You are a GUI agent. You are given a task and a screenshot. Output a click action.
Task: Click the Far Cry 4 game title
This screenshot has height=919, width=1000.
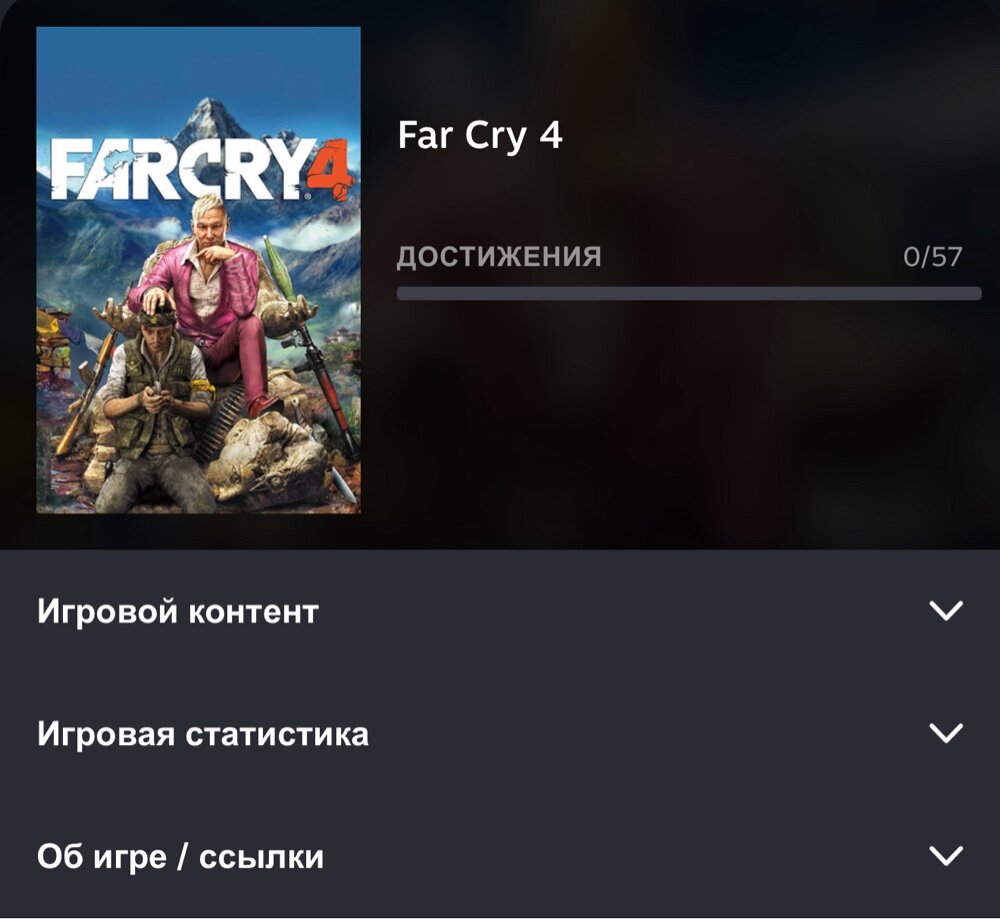(480, 135)
